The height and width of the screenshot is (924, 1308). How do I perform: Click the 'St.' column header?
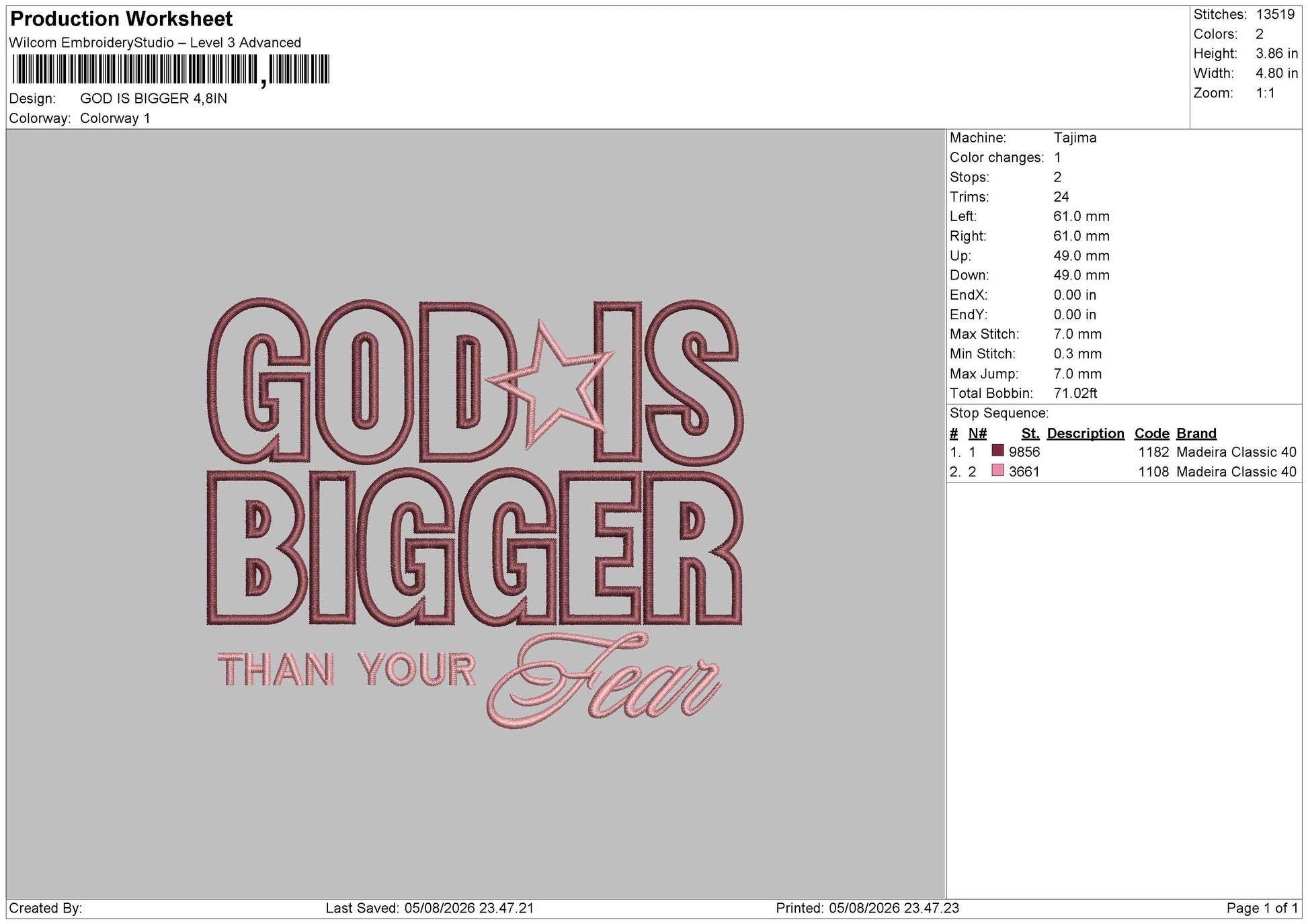coord(1030,433)
